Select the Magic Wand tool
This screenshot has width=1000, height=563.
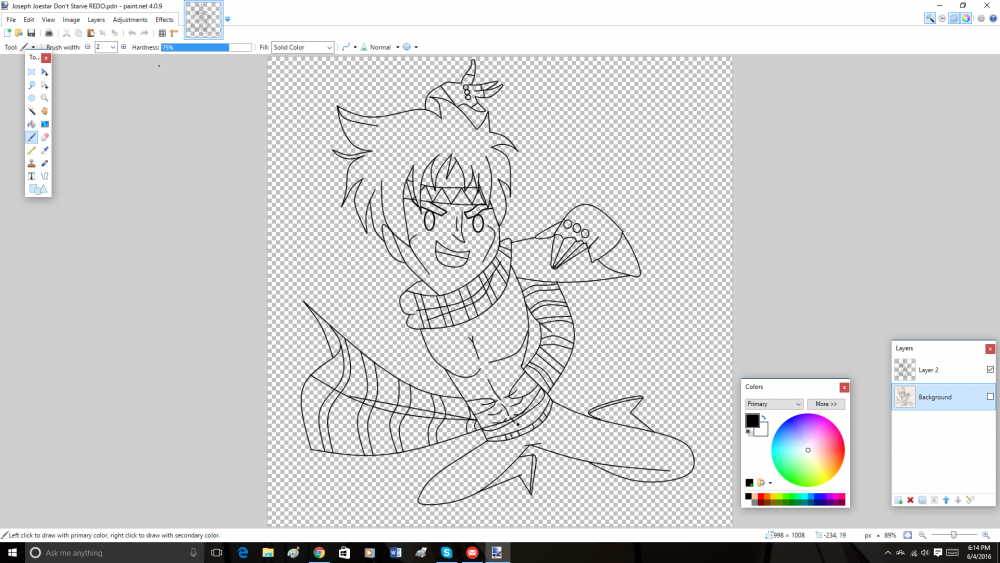(31, 111)
